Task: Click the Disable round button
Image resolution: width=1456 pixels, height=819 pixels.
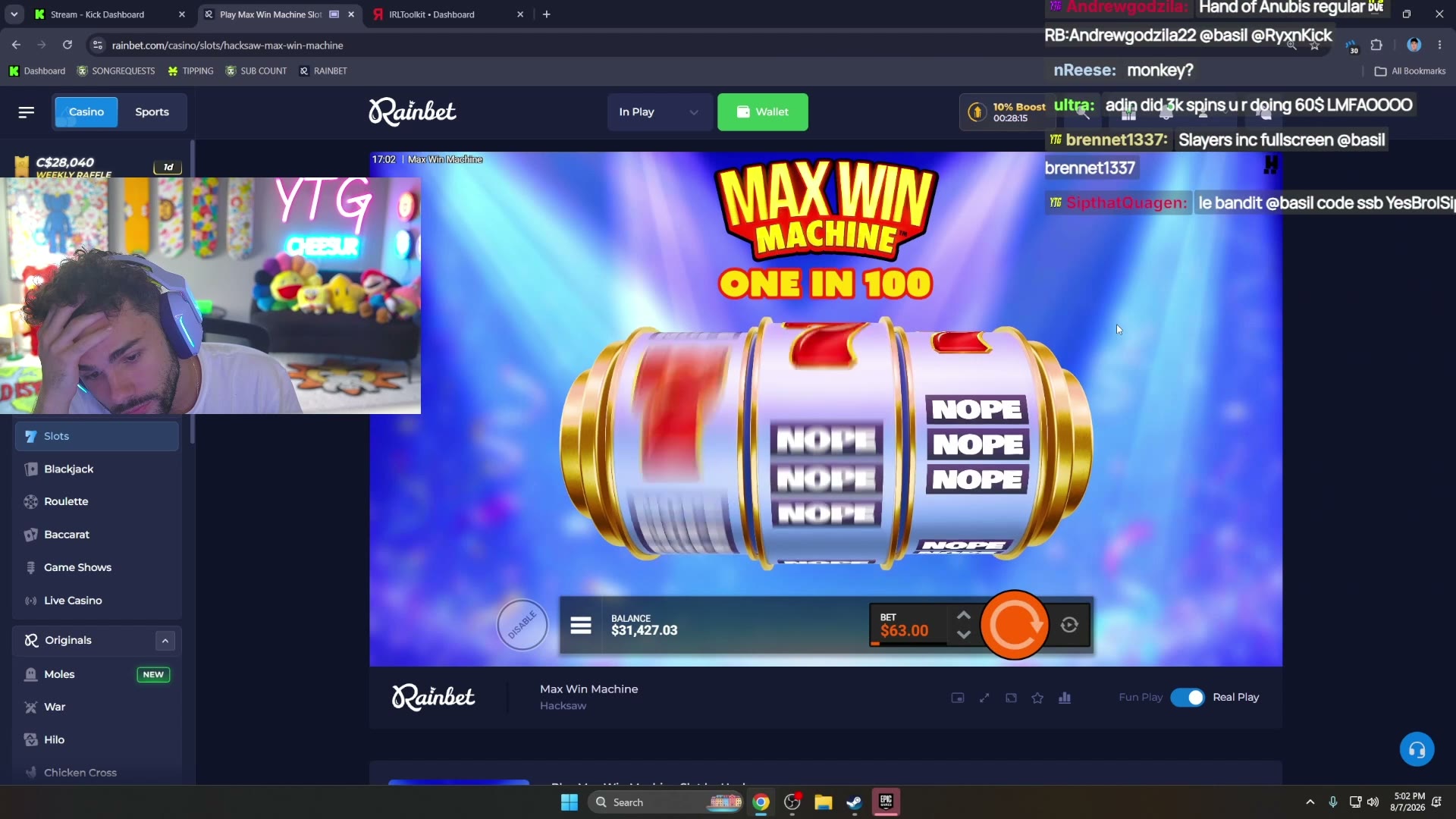Action: (x=522, y=625)
